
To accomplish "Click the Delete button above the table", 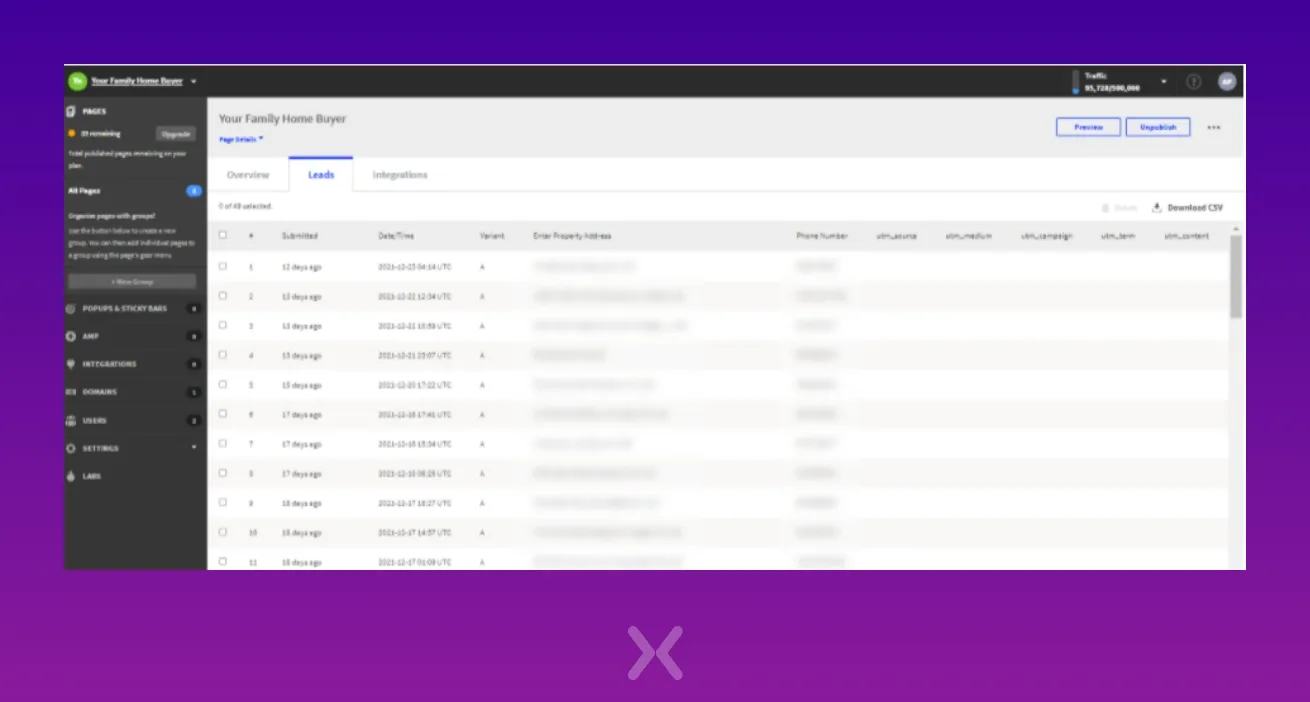I will (1120, 208).
